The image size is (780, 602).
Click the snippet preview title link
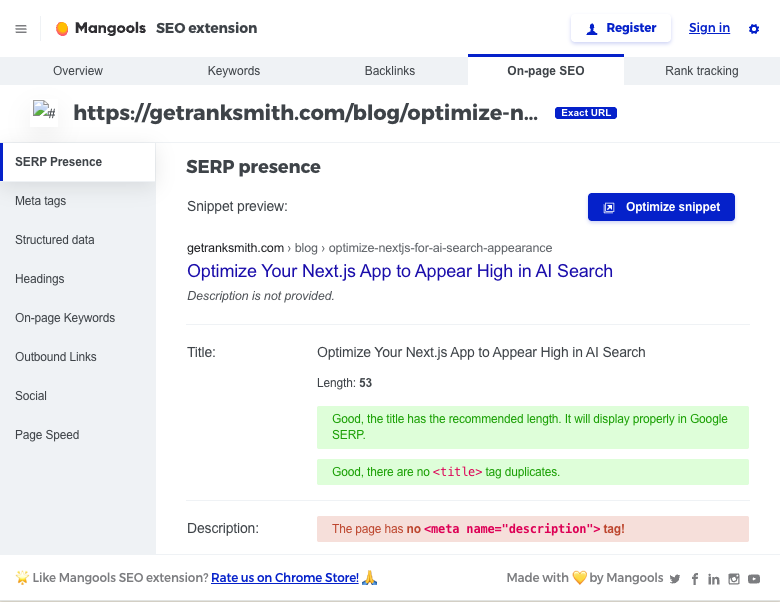tap(400, 271)
